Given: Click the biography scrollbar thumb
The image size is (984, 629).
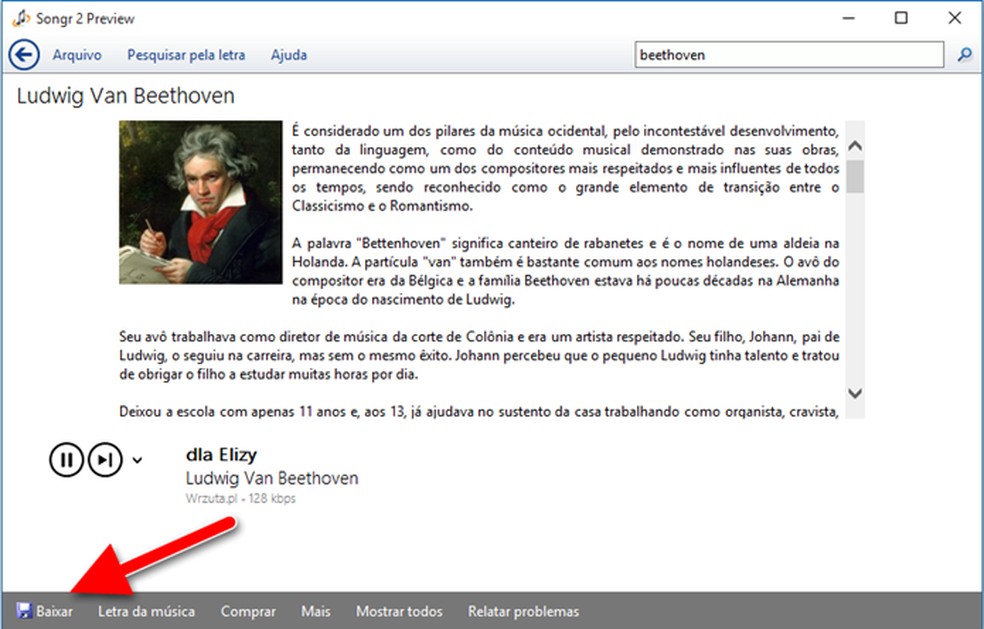Looking at the screenshot, I should click(x=855, y=176).
